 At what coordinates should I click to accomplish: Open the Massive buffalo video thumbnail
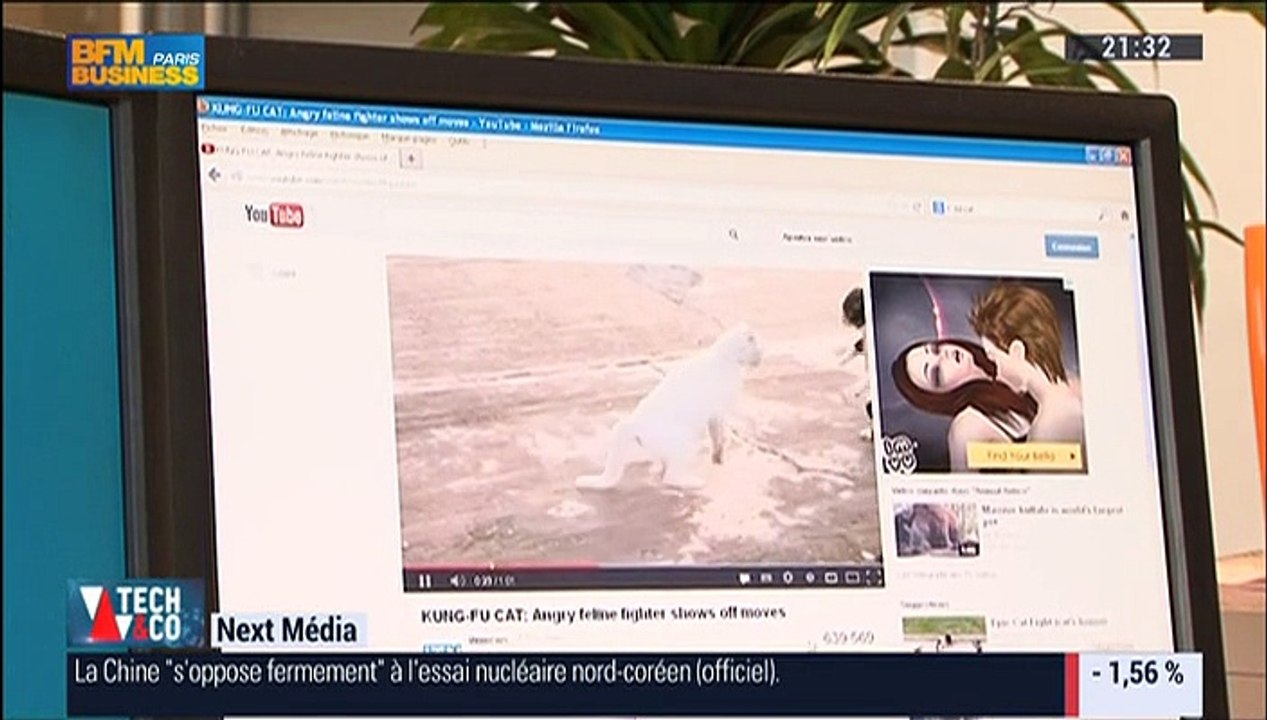point(936,530)
